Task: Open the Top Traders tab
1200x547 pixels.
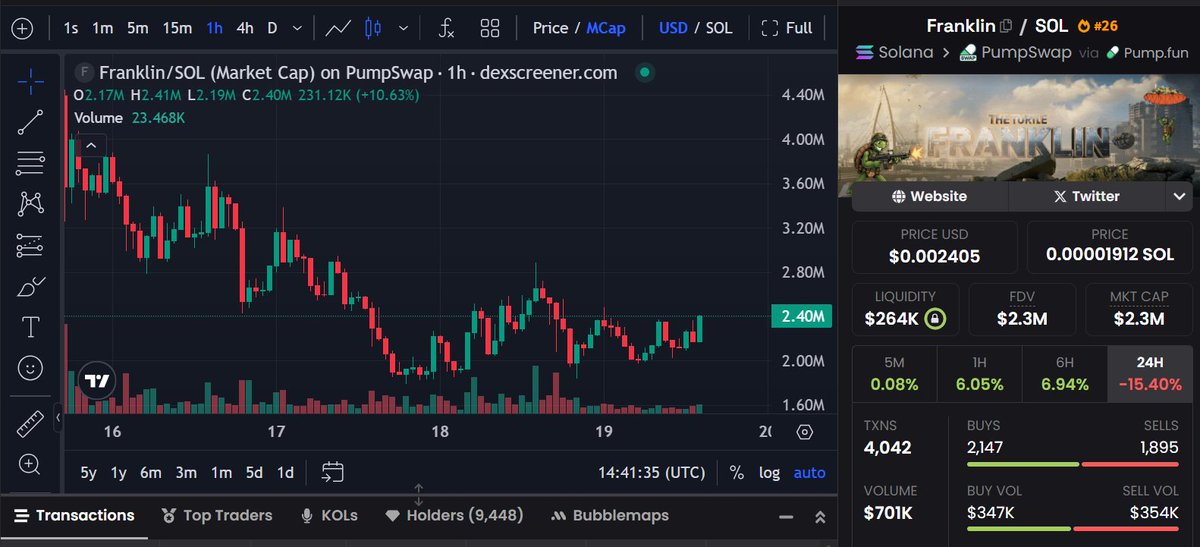Action: click(x=215, y=516)
